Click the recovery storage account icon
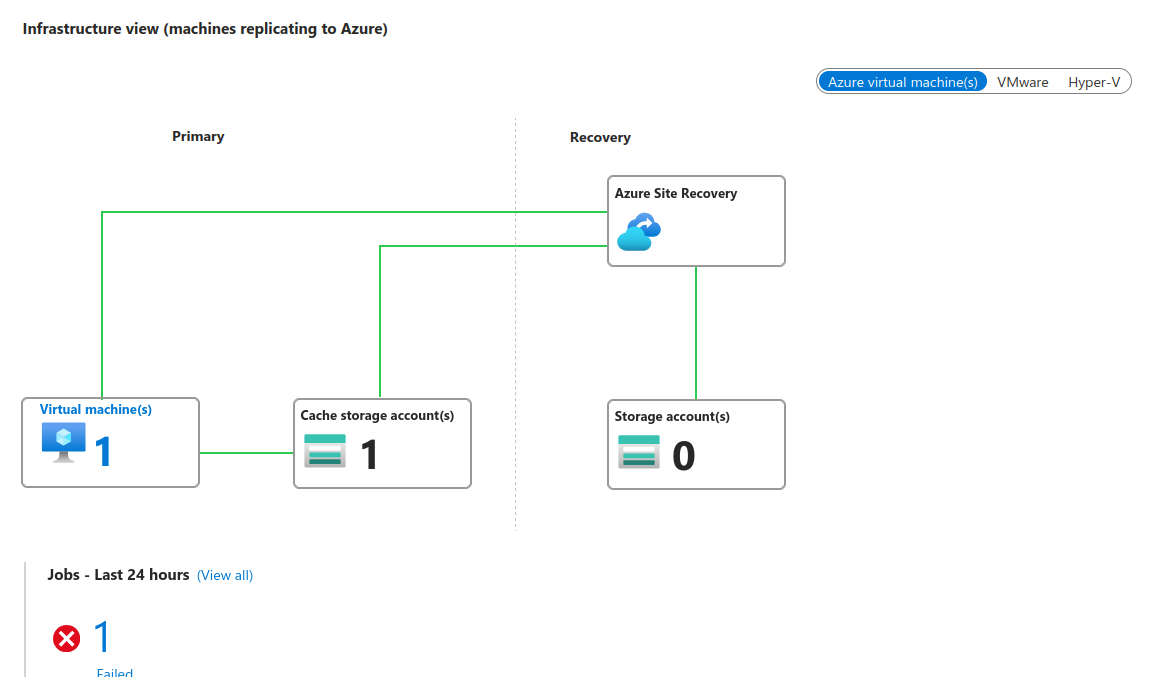This screenshot has width=1174, height=677. pos(639,452)
